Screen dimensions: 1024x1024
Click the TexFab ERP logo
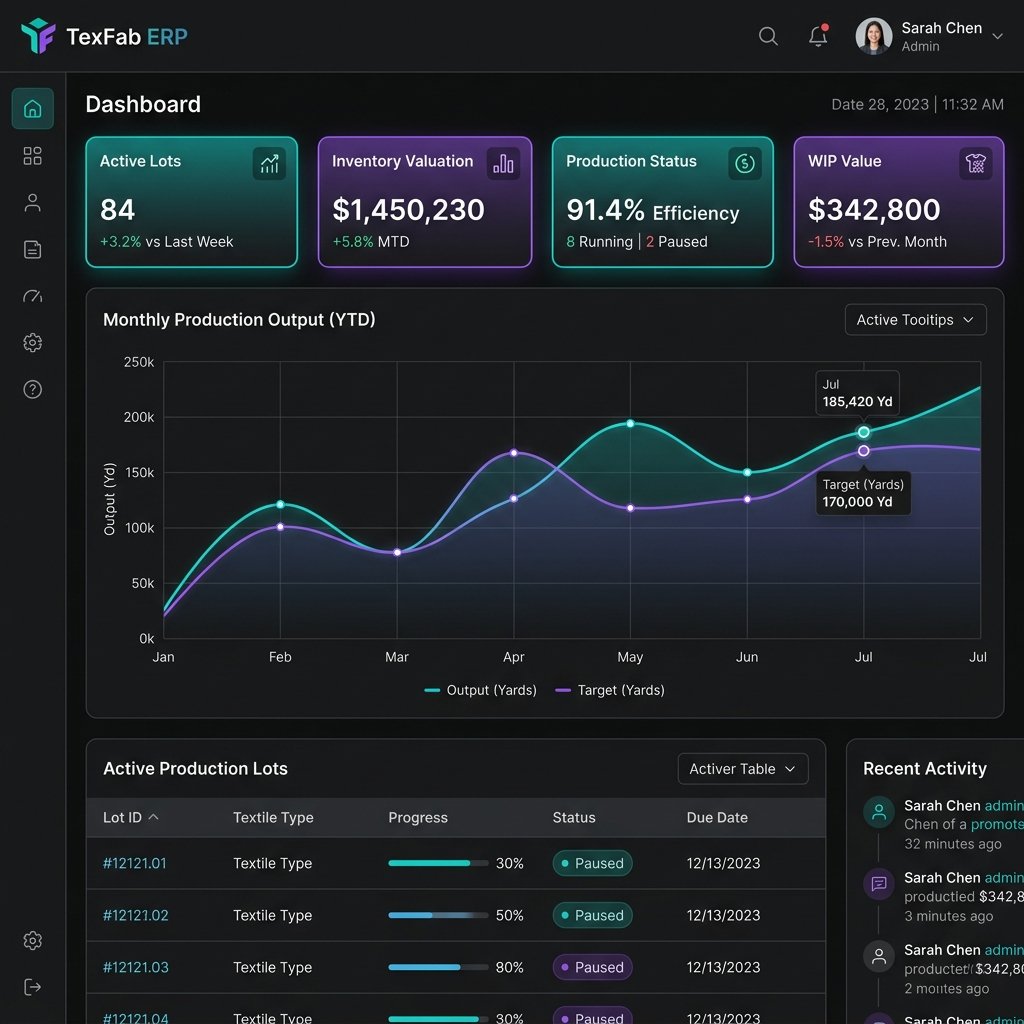104,36
